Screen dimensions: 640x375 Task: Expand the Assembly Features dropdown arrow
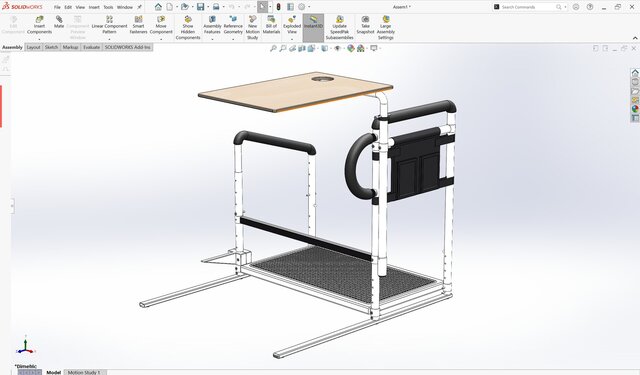212,39
